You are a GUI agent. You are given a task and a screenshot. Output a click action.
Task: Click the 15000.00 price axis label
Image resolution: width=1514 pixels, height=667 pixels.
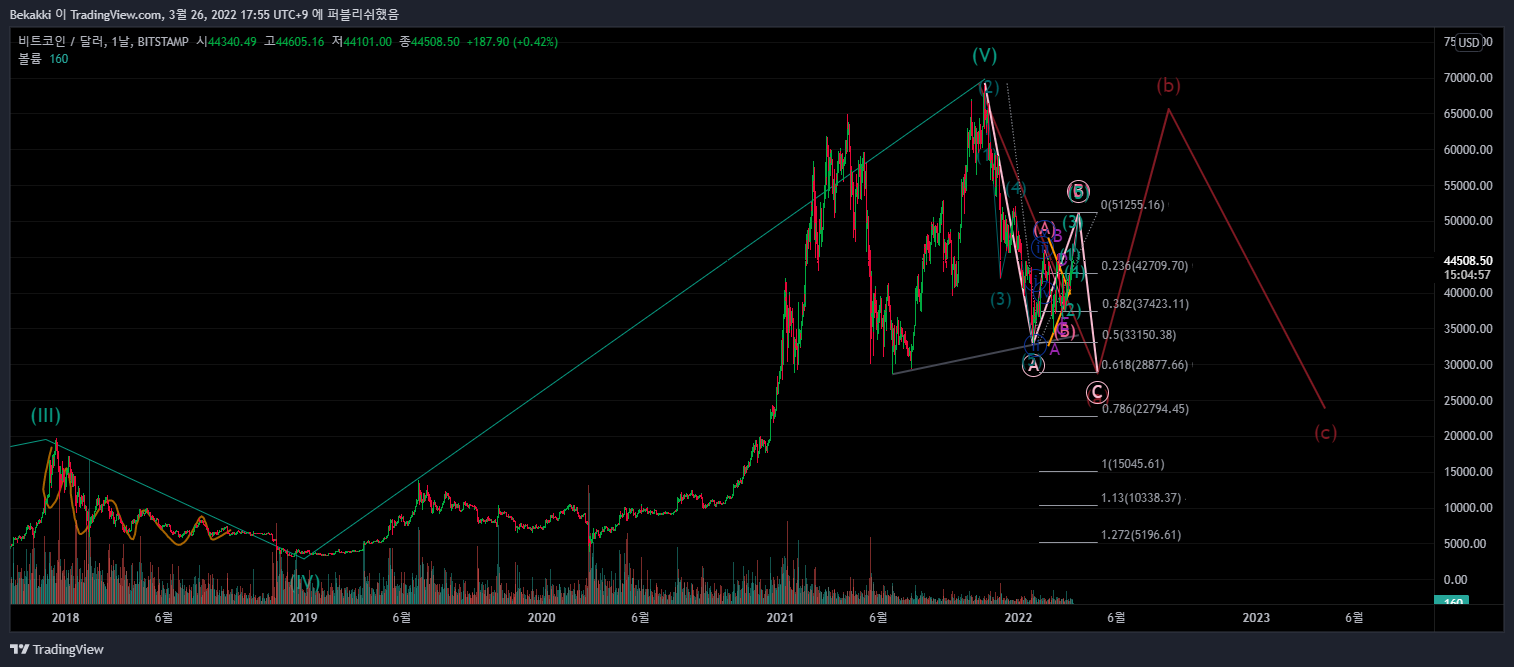(1468, 472)
